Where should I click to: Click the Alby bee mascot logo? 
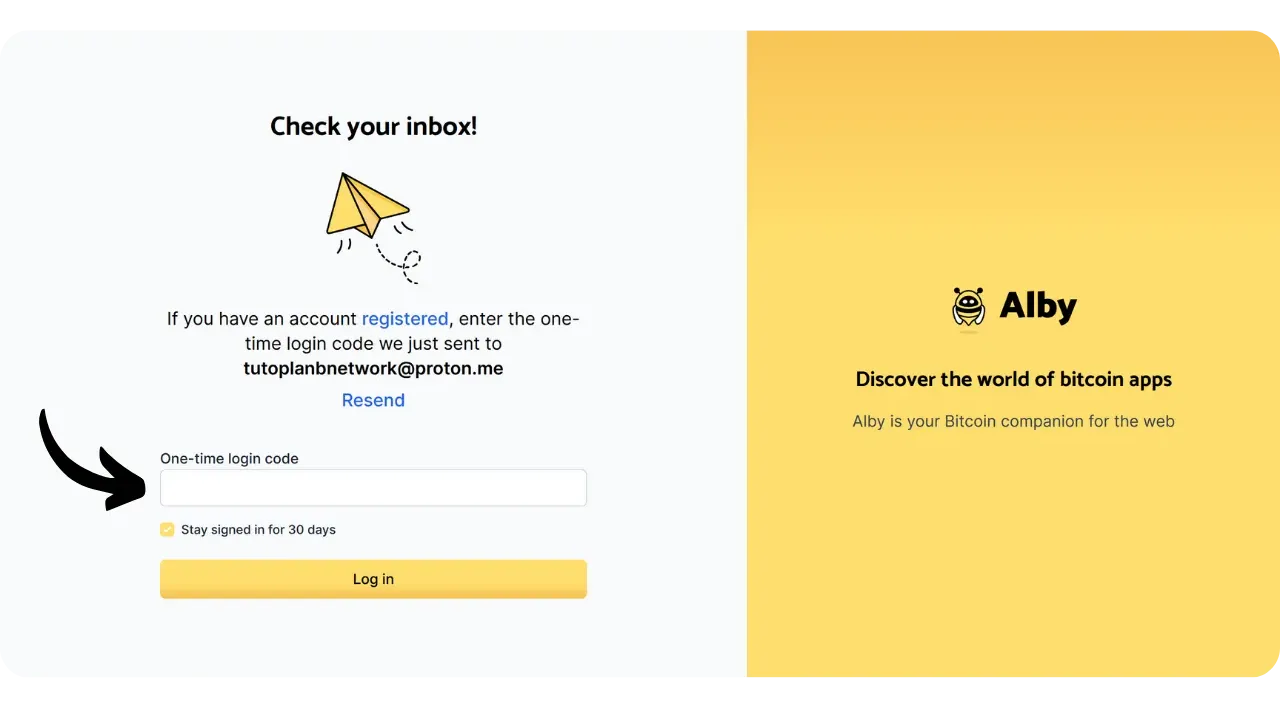coord(968,307)
